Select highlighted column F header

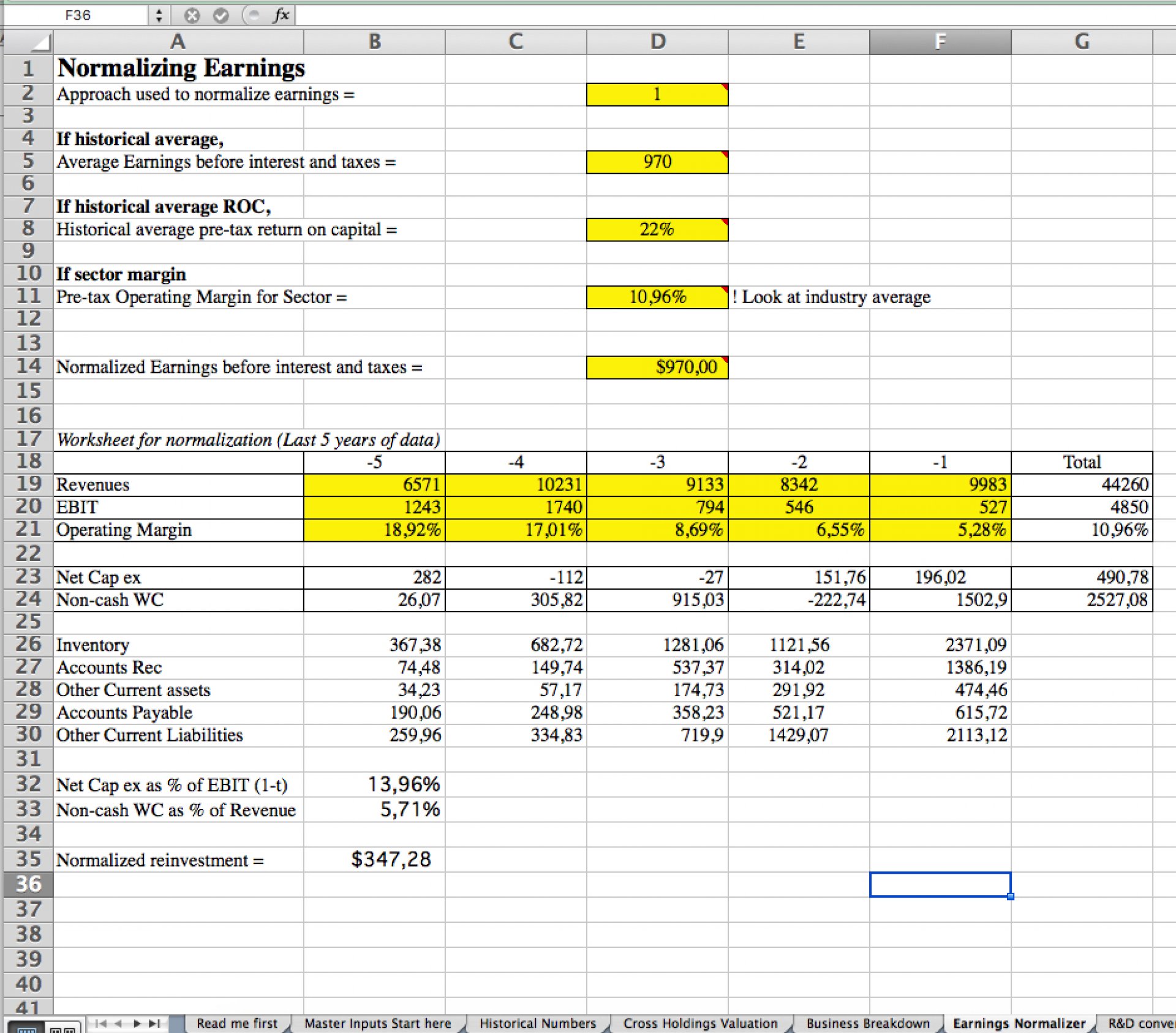940,42
